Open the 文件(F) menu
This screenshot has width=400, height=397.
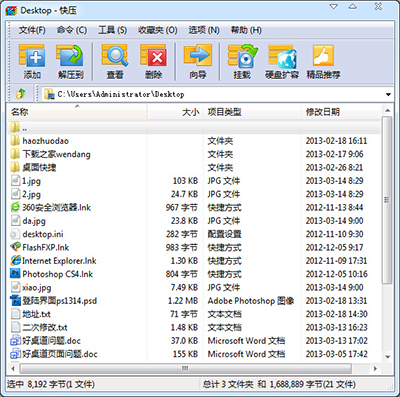click(x=32, y=30)
